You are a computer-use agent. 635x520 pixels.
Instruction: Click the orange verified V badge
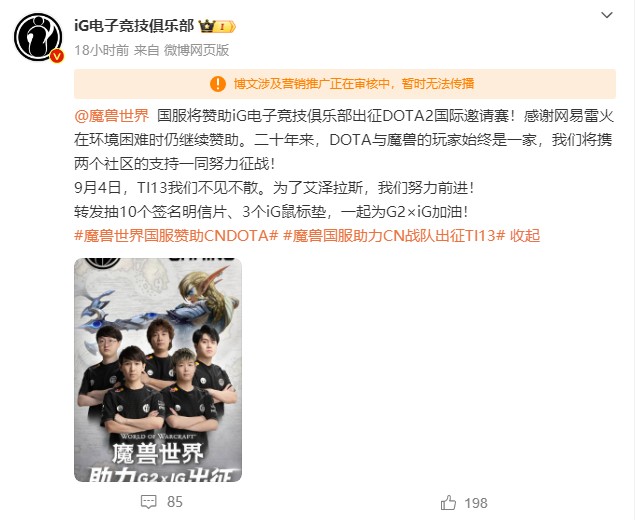tap(57, 56)
